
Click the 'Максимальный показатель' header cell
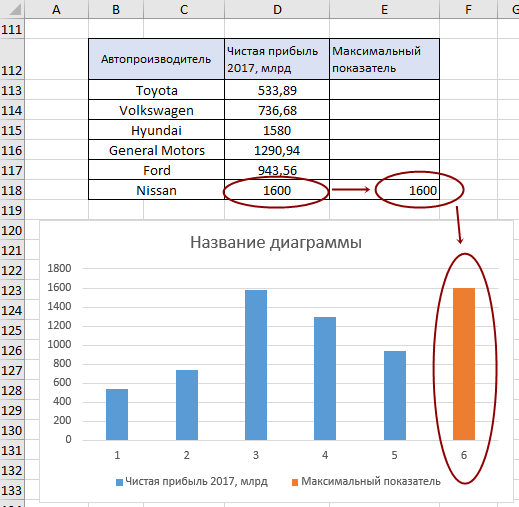(384, 59)
